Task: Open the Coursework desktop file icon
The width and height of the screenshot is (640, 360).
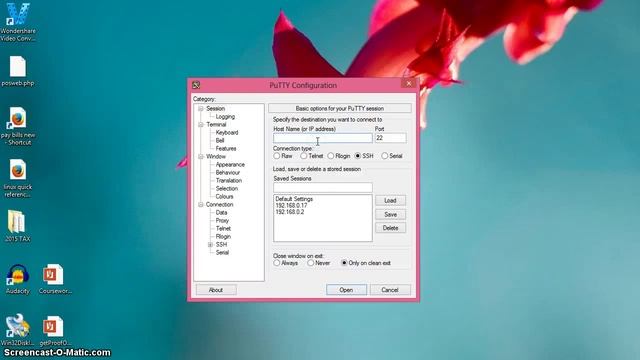Action: (x=54, y=279)
